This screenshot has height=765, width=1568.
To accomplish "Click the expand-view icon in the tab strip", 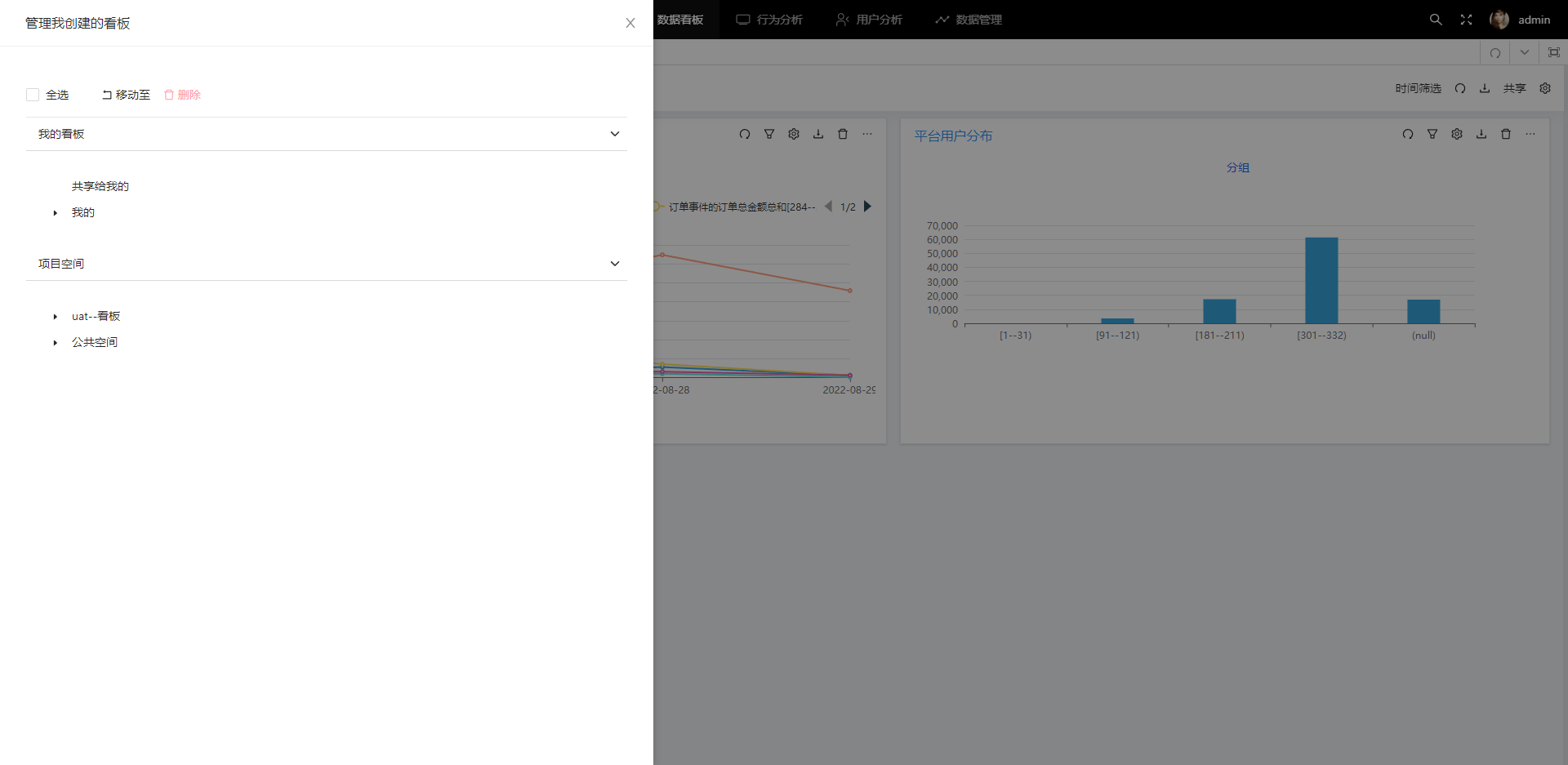I will (x=1554, y=52).
